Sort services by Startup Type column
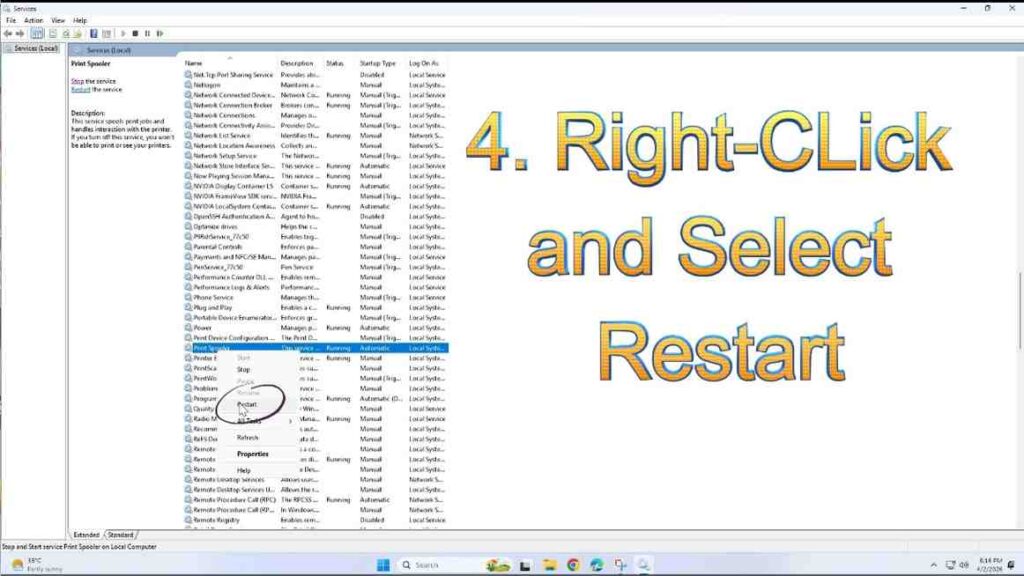This screenshot has width=1024, height=576. (x=378, y=63)
